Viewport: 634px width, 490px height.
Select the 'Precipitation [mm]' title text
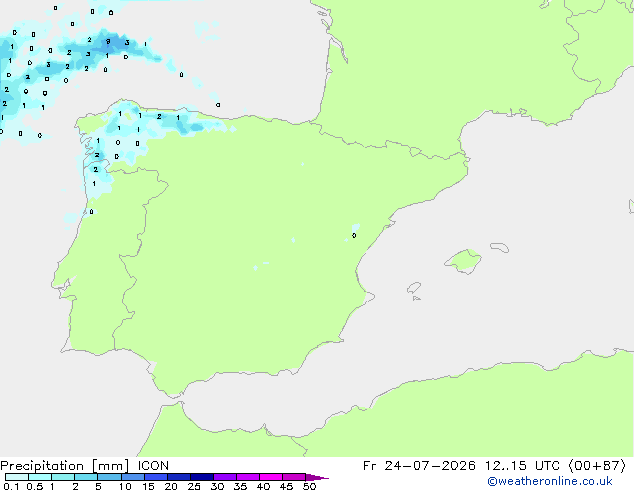pos(65,466)
